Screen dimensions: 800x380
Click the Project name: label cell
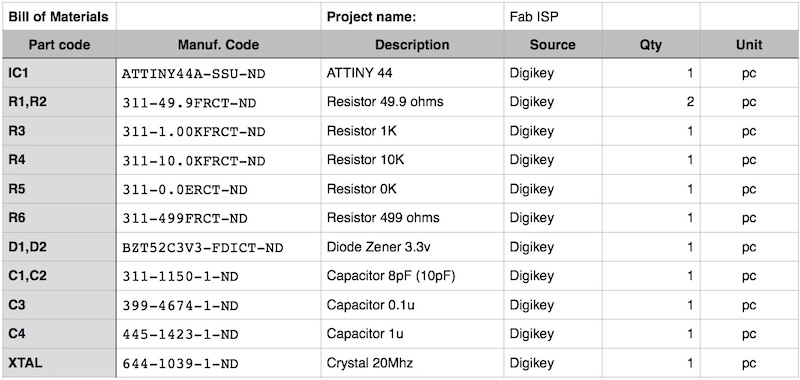point(412,16)
